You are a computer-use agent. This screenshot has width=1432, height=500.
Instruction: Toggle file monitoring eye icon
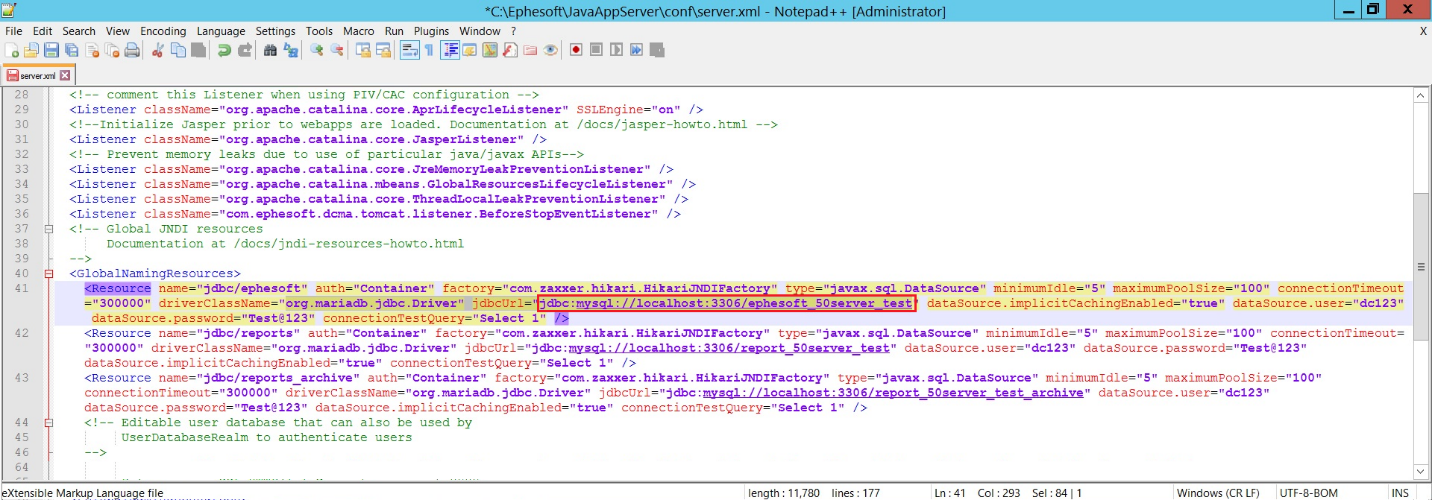[550, 50]
